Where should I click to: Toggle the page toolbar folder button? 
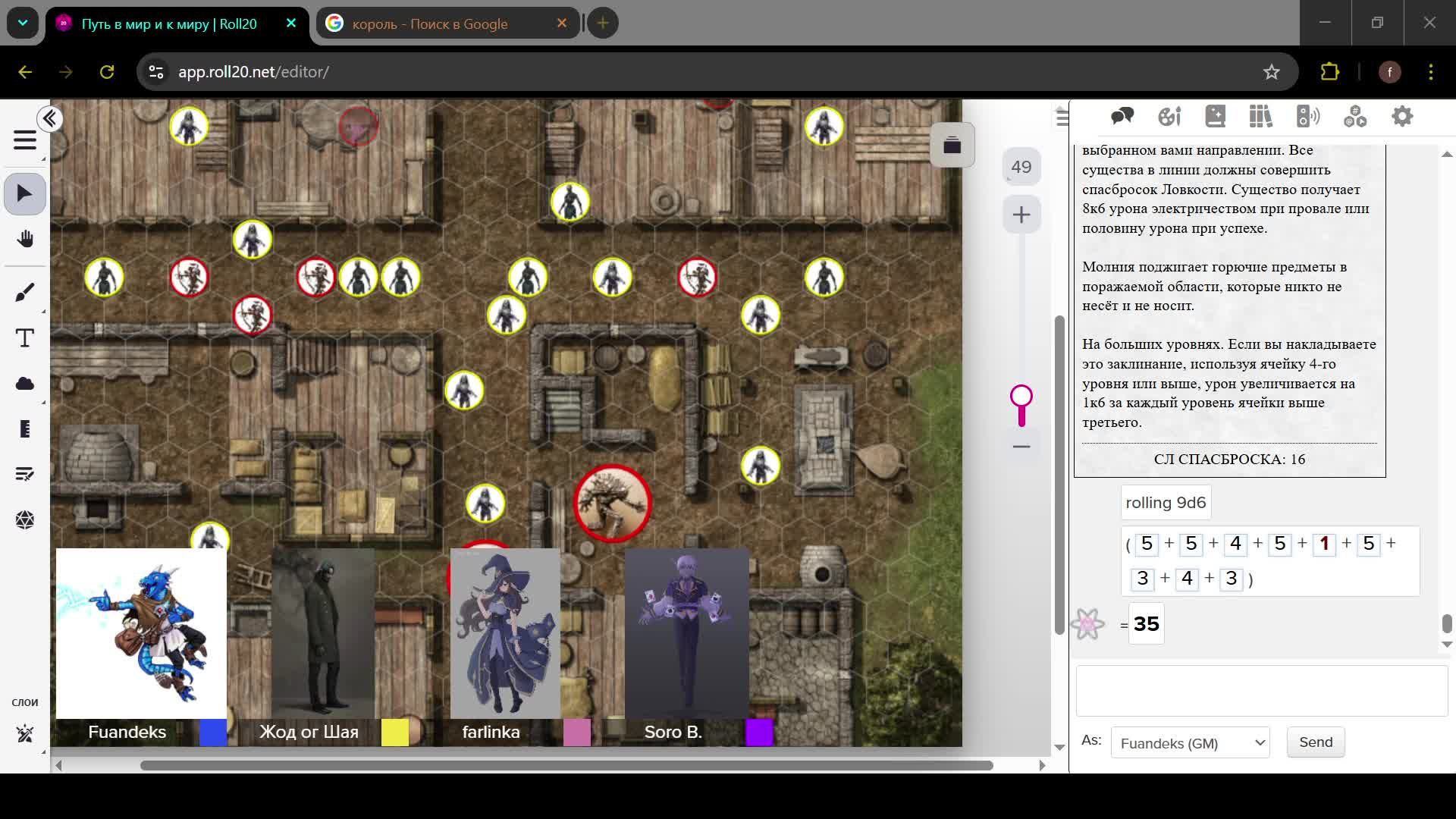tap(952, 145)
